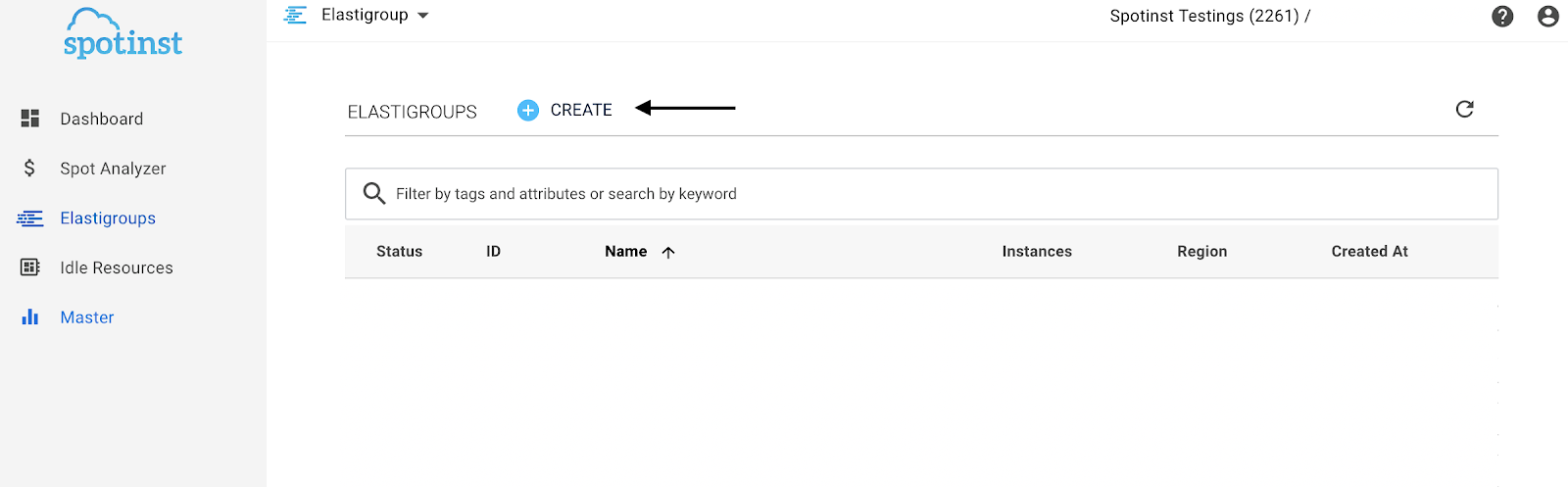
Task: Click the Dashboard grid icon
Action: [30, 119]
